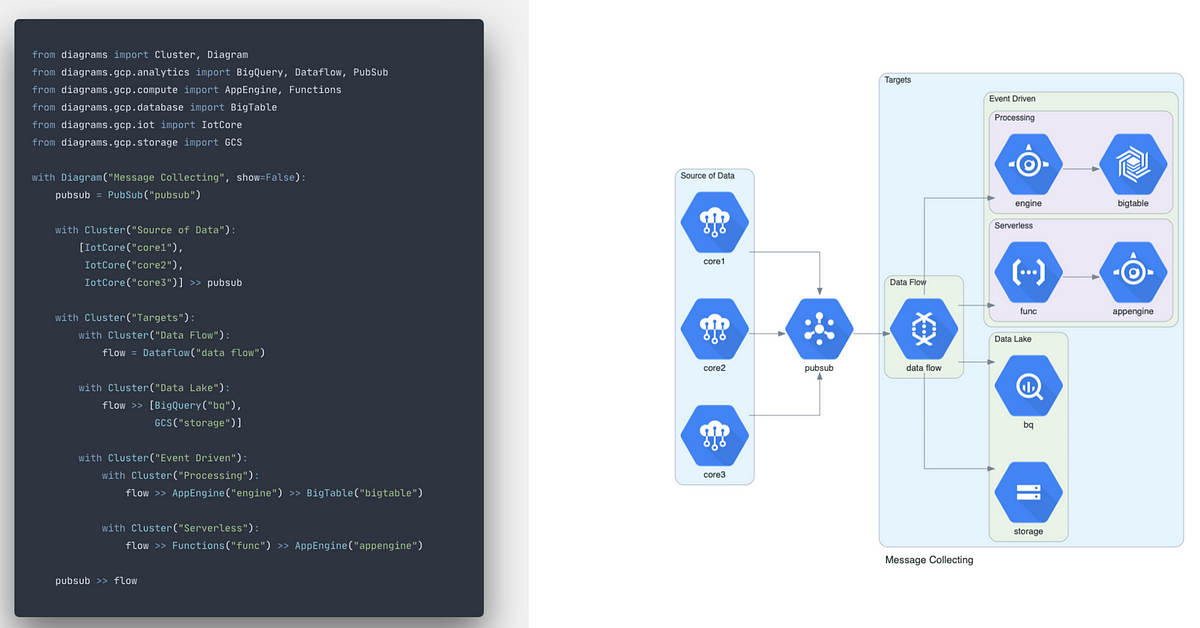Click the 'appengine' node label
This screenshot has width=1200, height=628.
coord(1133,312)
